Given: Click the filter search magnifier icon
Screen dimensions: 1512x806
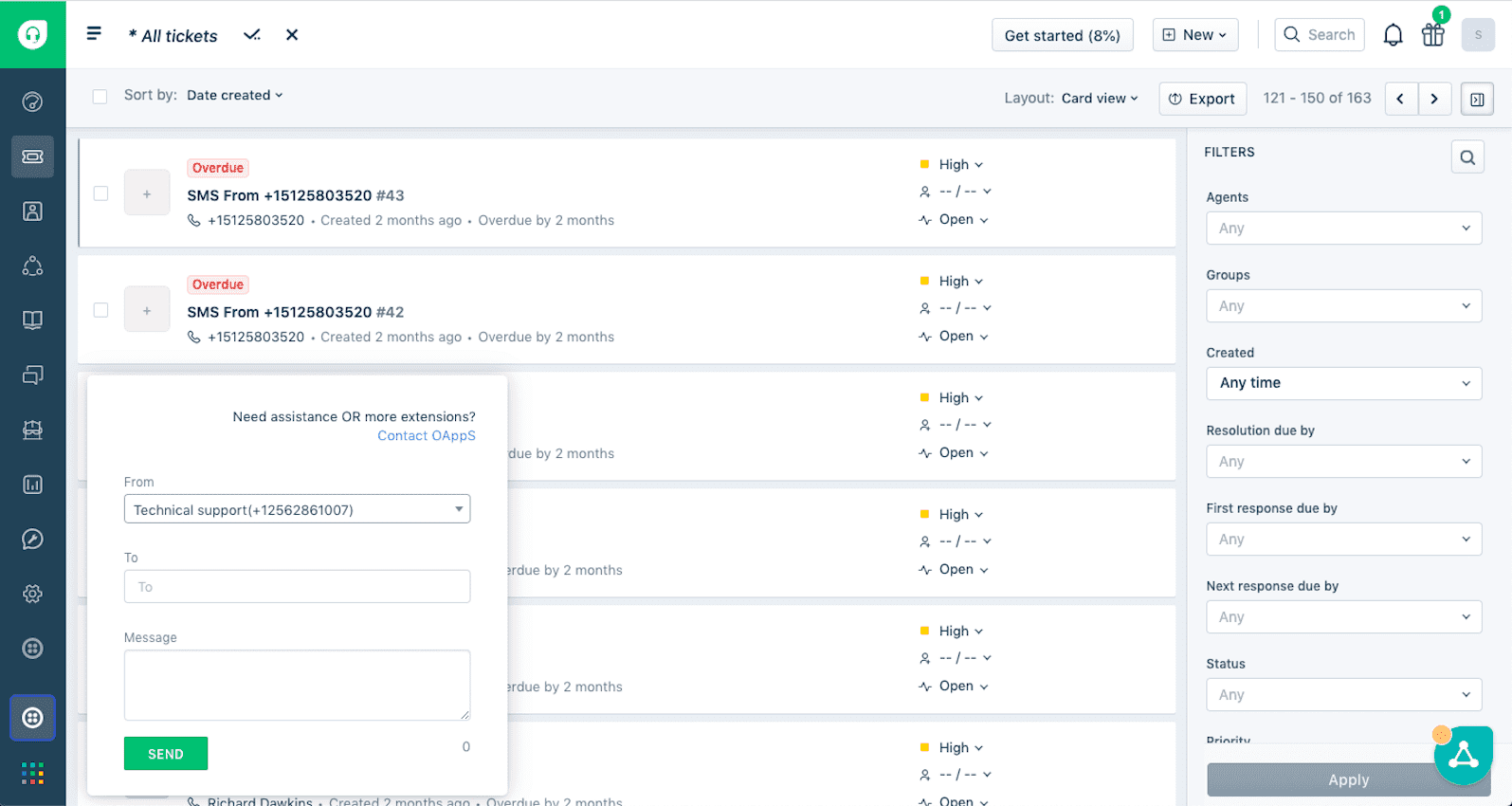Looking at the screenshot, I should pos(1467,157).
